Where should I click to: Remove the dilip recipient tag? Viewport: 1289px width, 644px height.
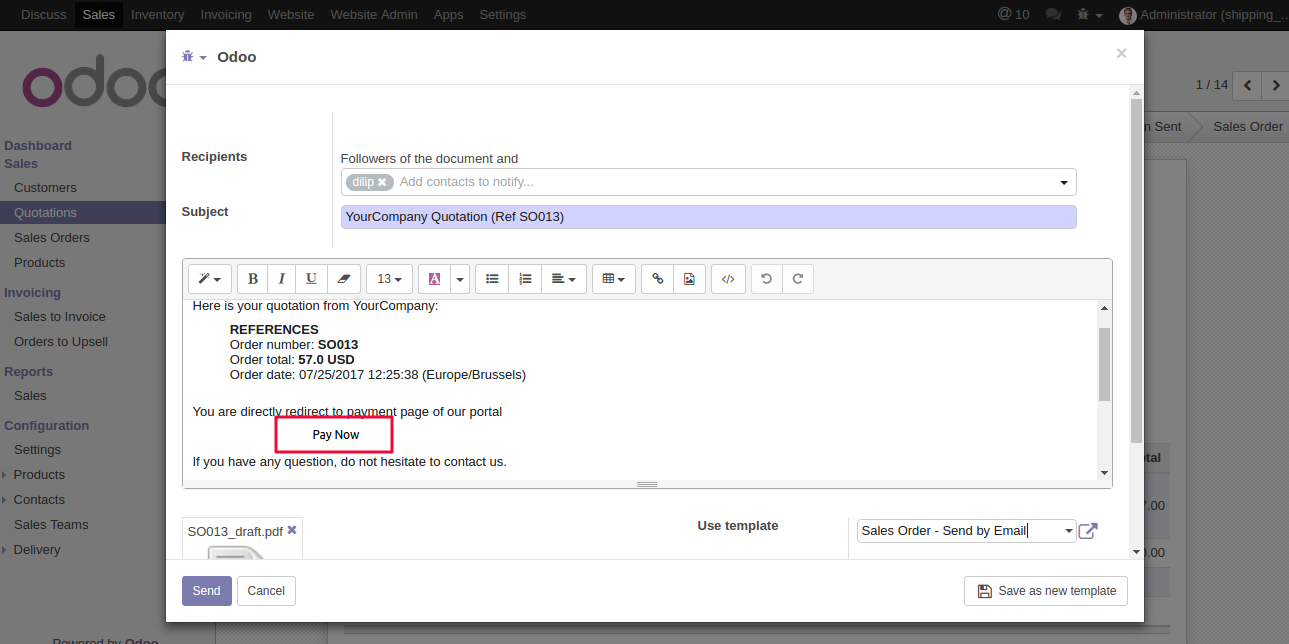click(382, 182)
